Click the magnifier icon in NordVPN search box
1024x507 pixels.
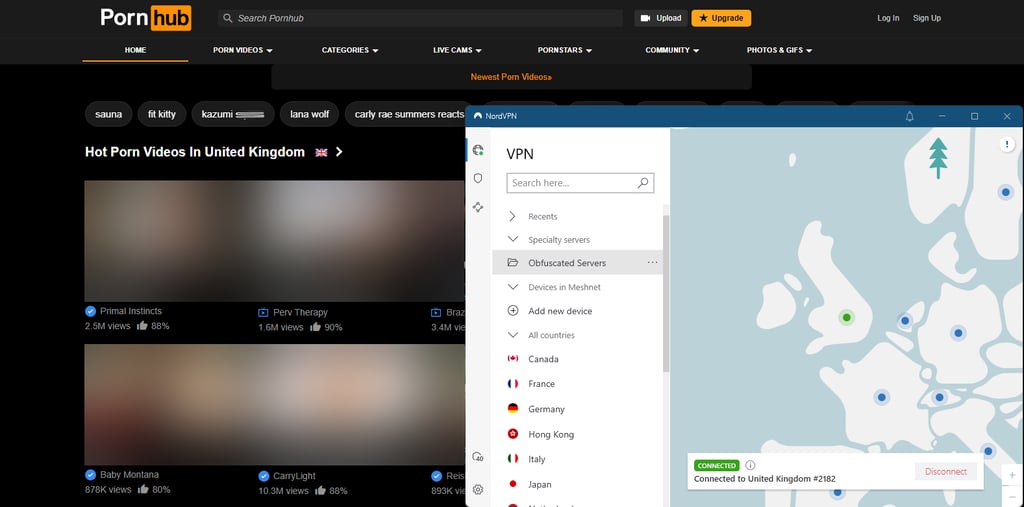[643, 183]
